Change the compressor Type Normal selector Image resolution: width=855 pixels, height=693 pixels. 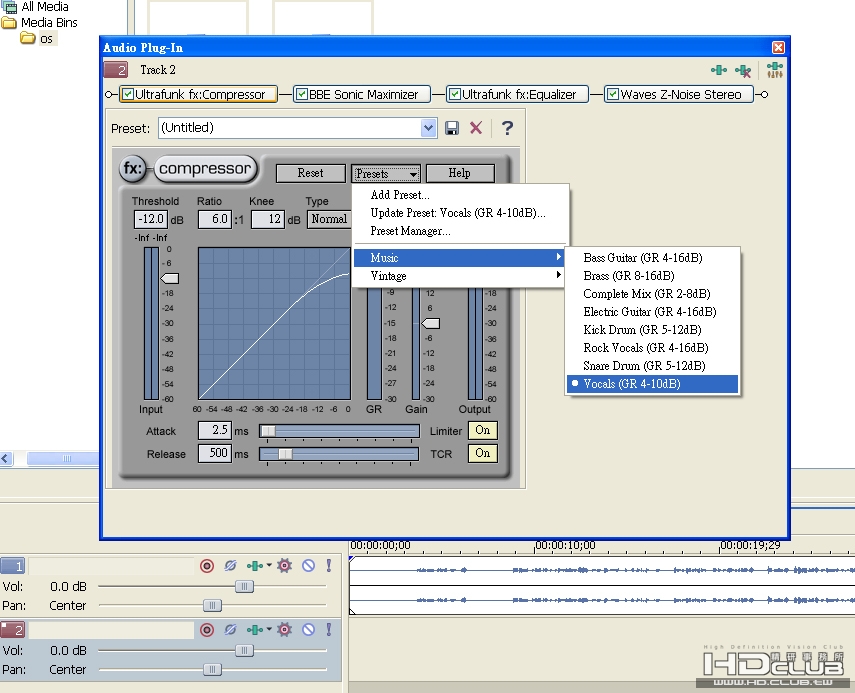coord(328,219)
